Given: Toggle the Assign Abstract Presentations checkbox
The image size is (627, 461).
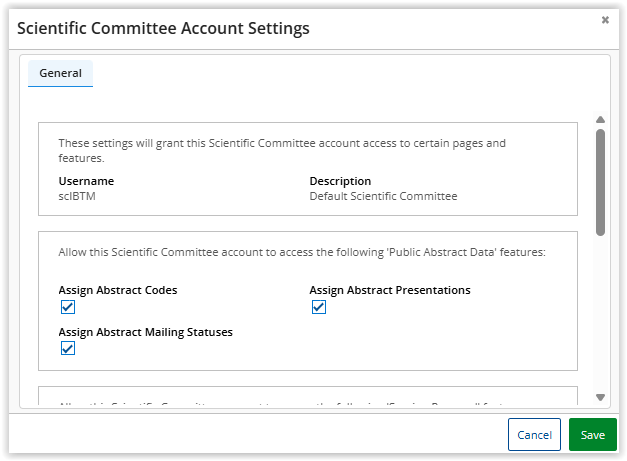Looking at the screenshot, I should click(319, 307).
